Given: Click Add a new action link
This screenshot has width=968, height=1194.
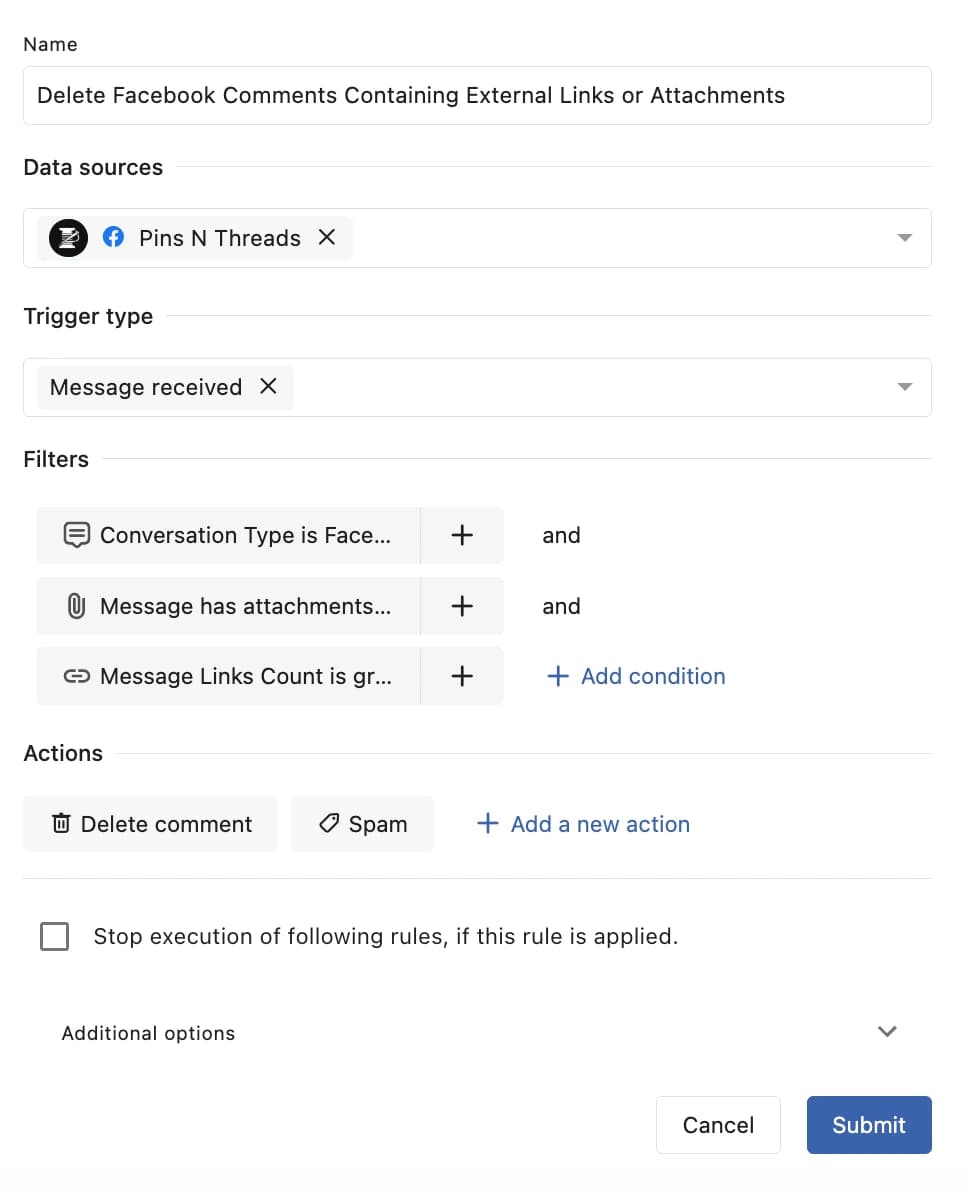Looking at the screenshot, I should (x=584, y=824).
